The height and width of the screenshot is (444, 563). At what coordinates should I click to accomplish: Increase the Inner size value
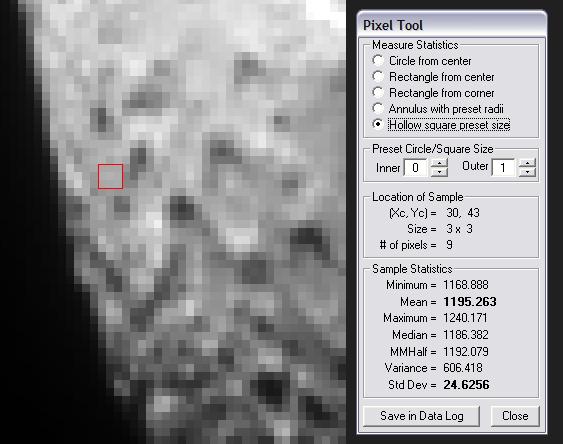pyautogui.click(x=439, y=163)
